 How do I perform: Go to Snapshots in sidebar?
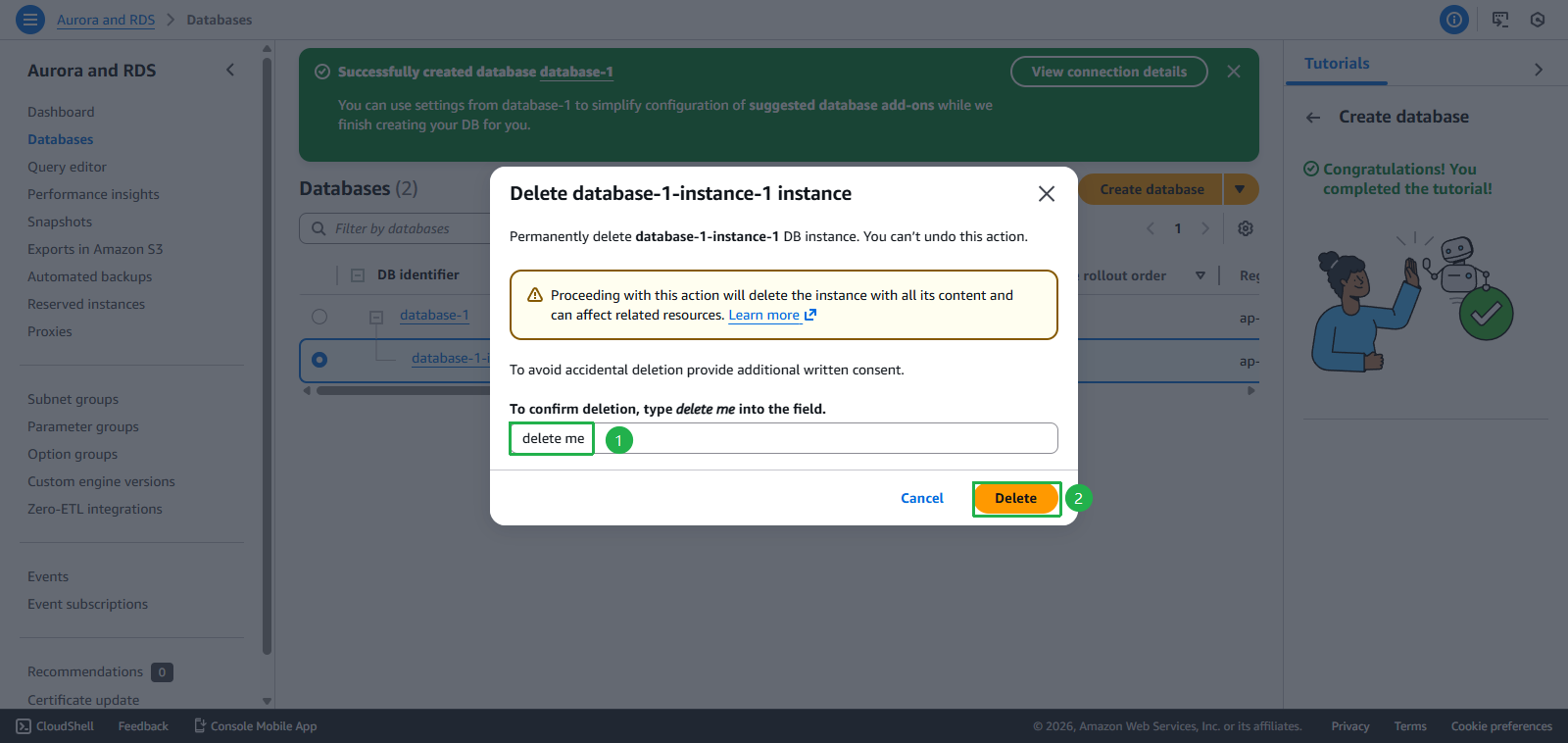[60, 222]
